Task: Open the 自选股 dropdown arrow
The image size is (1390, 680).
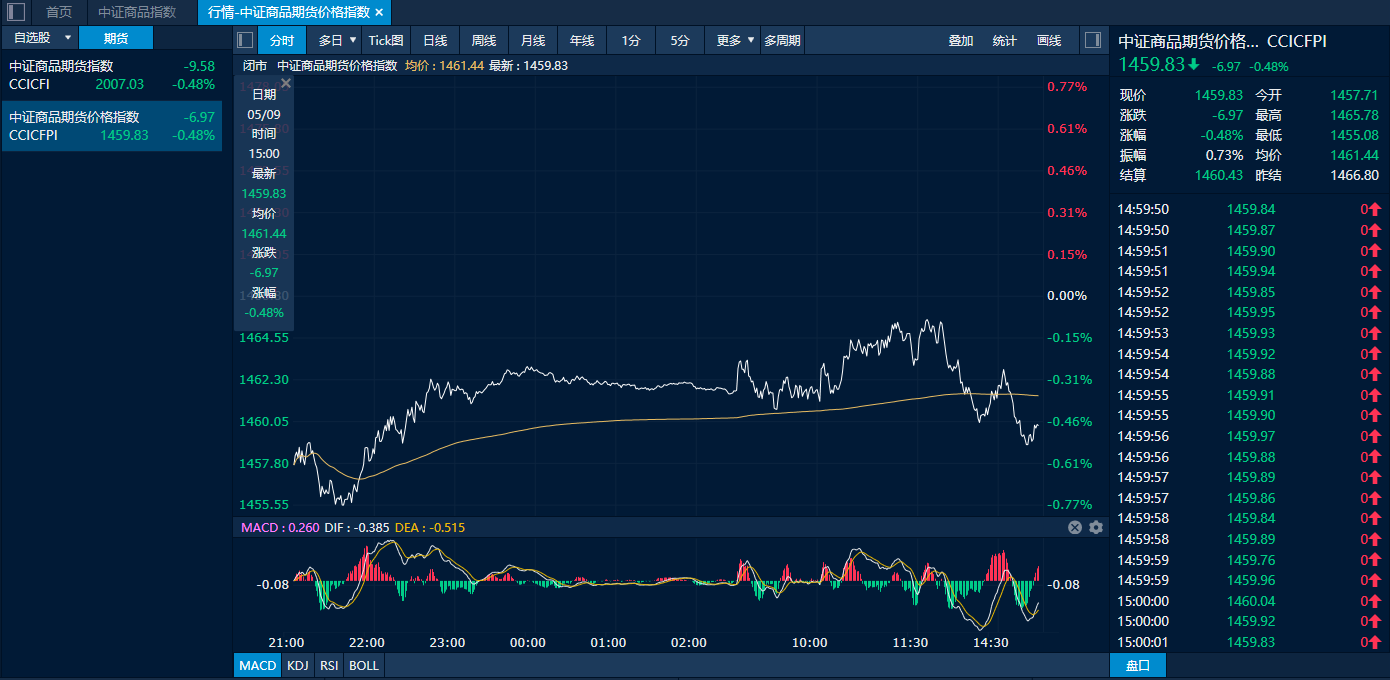Action: pos(68,38)
